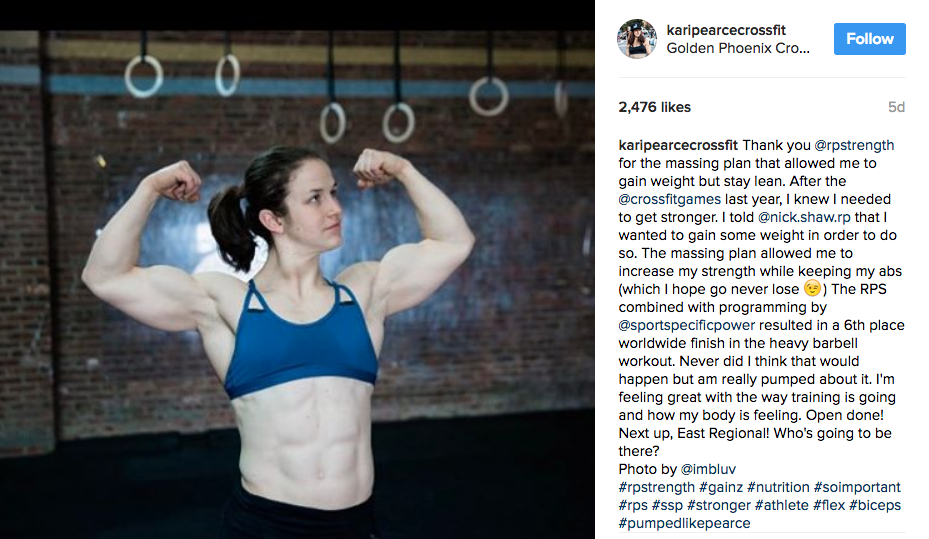Open @imbluv photographer mention
Screen dimensions: 929x539
(x=708, y=469)
